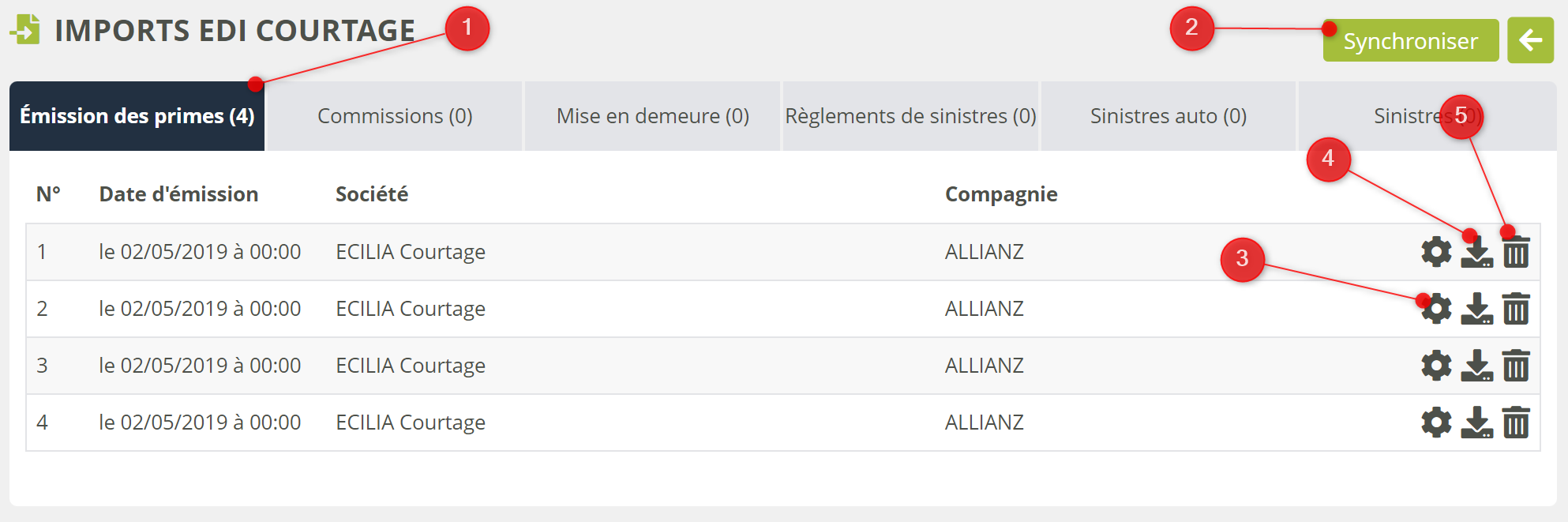
Task: Delete the import in row 1
Action: coord(1516,252)
